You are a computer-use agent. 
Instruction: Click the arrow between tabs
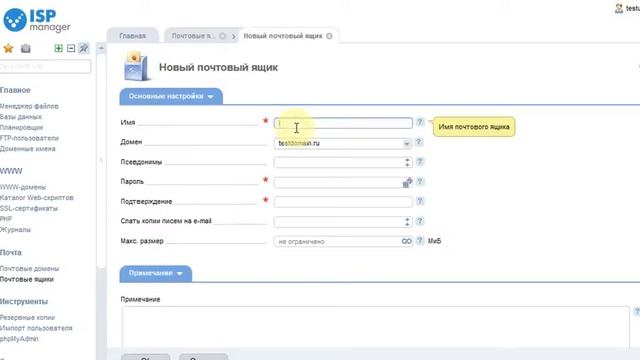click(x=234, y=36)
